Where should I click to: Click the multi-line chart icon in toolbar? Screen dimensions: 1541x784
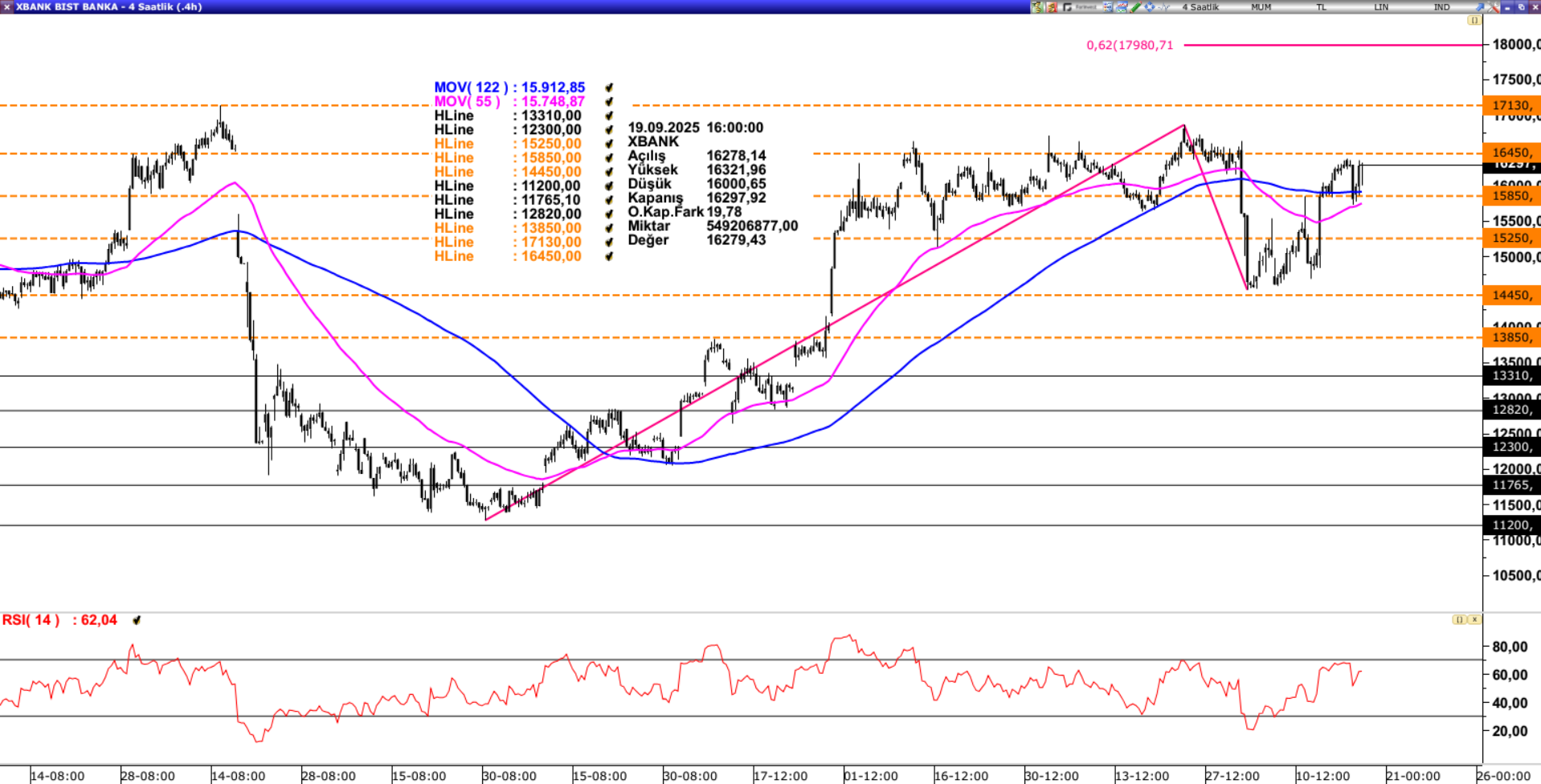(x=1122, y=7)
